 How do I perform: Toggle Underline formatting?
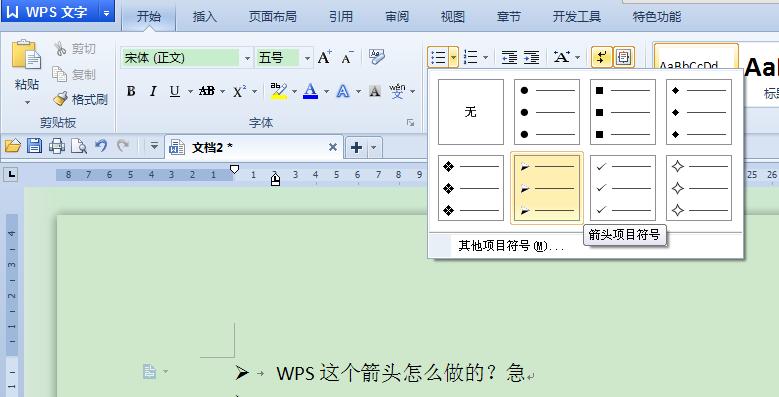click(174, 91)
